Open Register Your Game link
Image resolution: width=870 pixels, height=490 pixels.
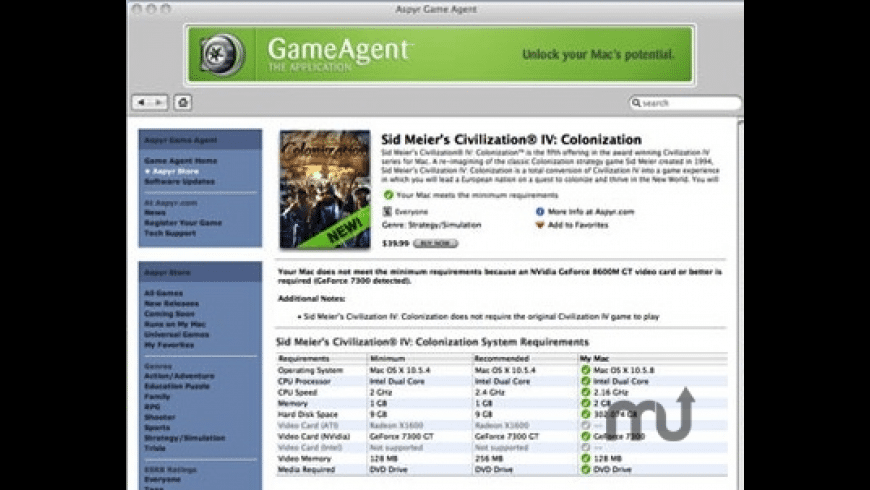tap(183, 223)
